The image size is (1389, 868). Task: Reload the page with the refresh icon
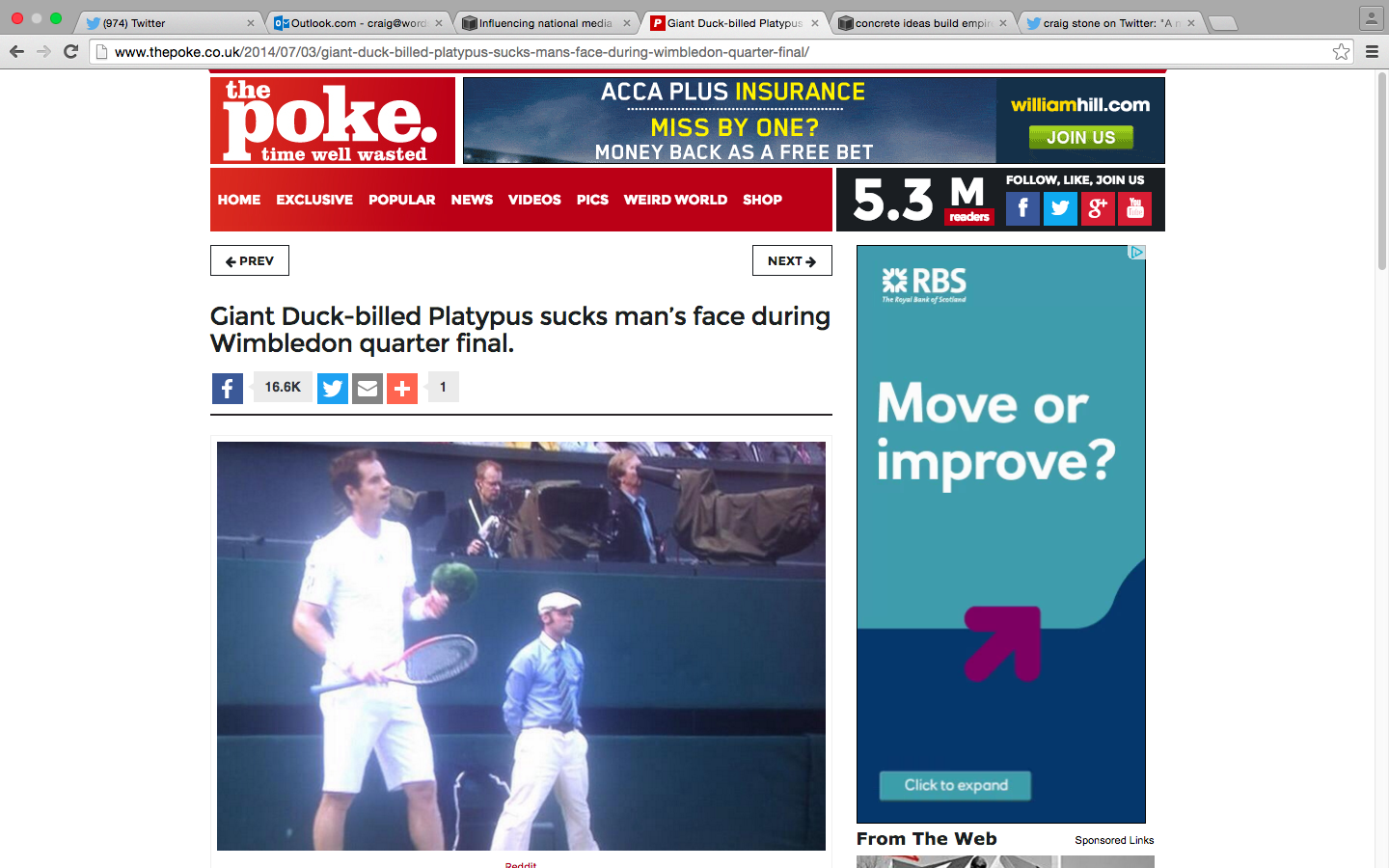pyautogui.click(x=70, y=51)
